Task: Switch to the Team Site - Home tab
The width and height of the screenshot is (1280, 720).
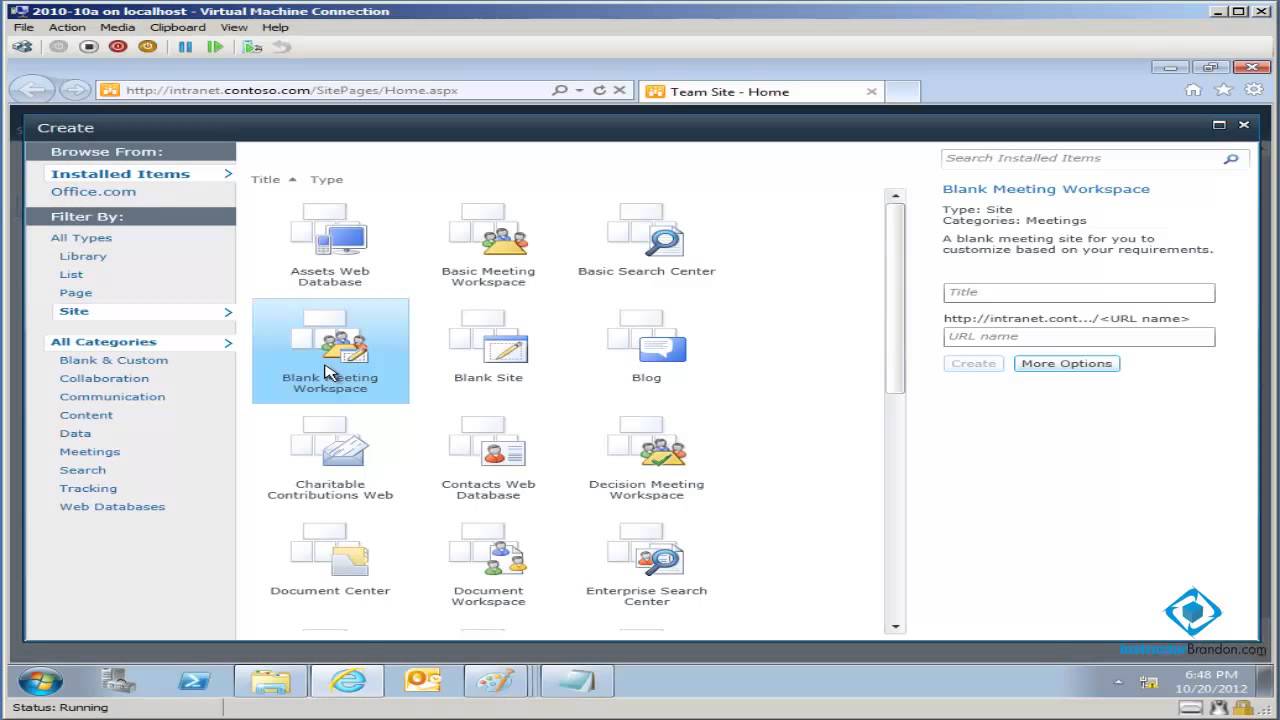Action: click(760, 91)
